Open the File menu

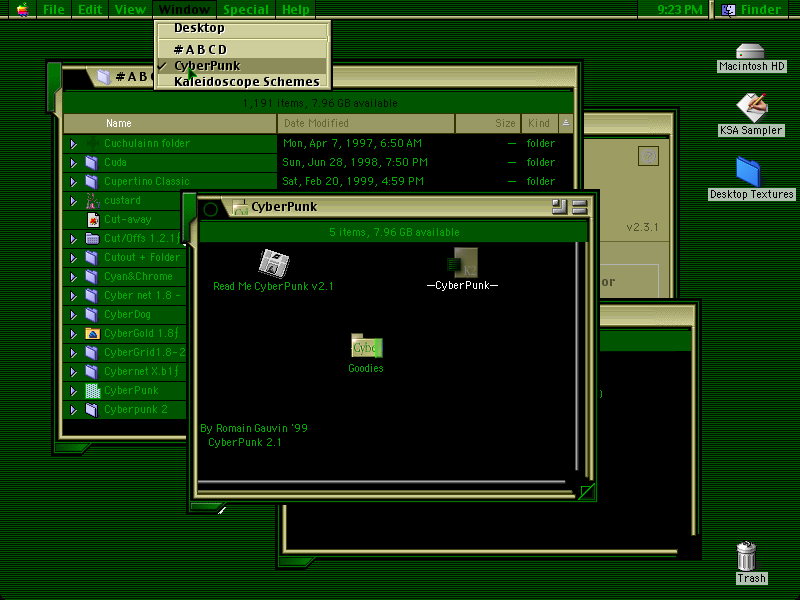click(x=54, y=9)
